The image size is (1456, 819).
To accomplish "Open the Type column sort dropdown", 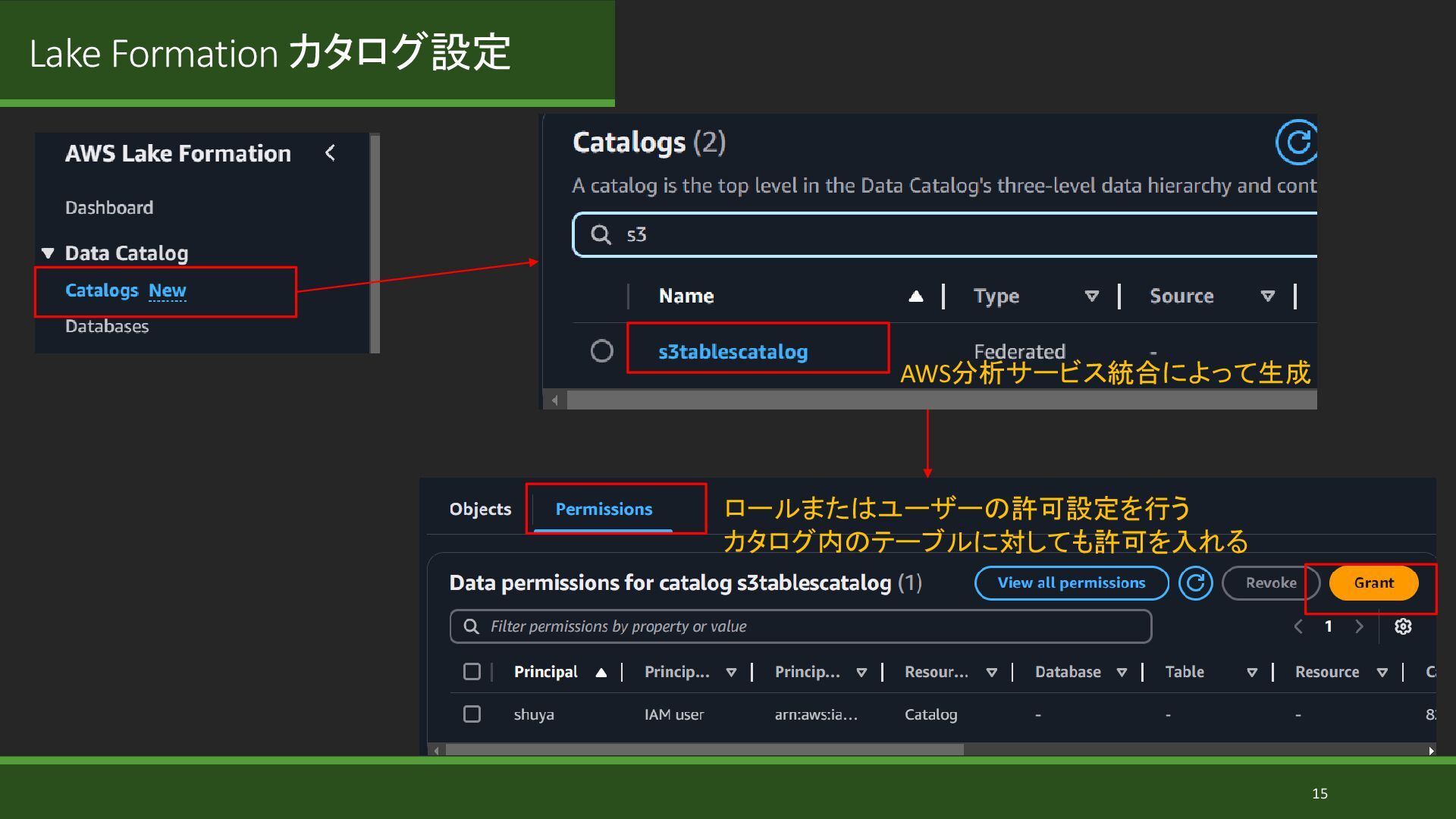I will (1091, 297).
